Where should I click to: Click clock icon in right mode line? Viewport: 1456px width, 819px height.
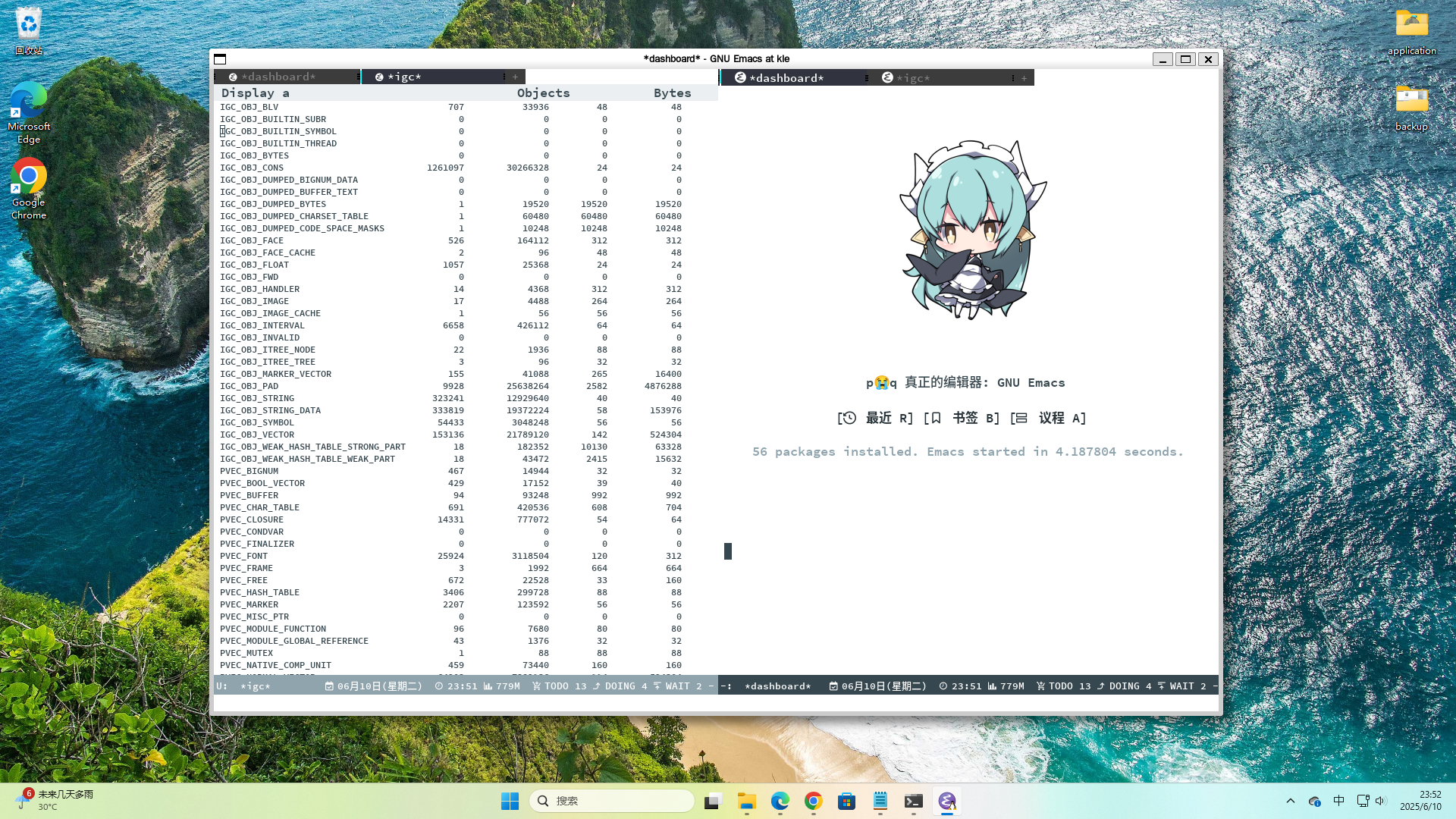click(943, 686)
